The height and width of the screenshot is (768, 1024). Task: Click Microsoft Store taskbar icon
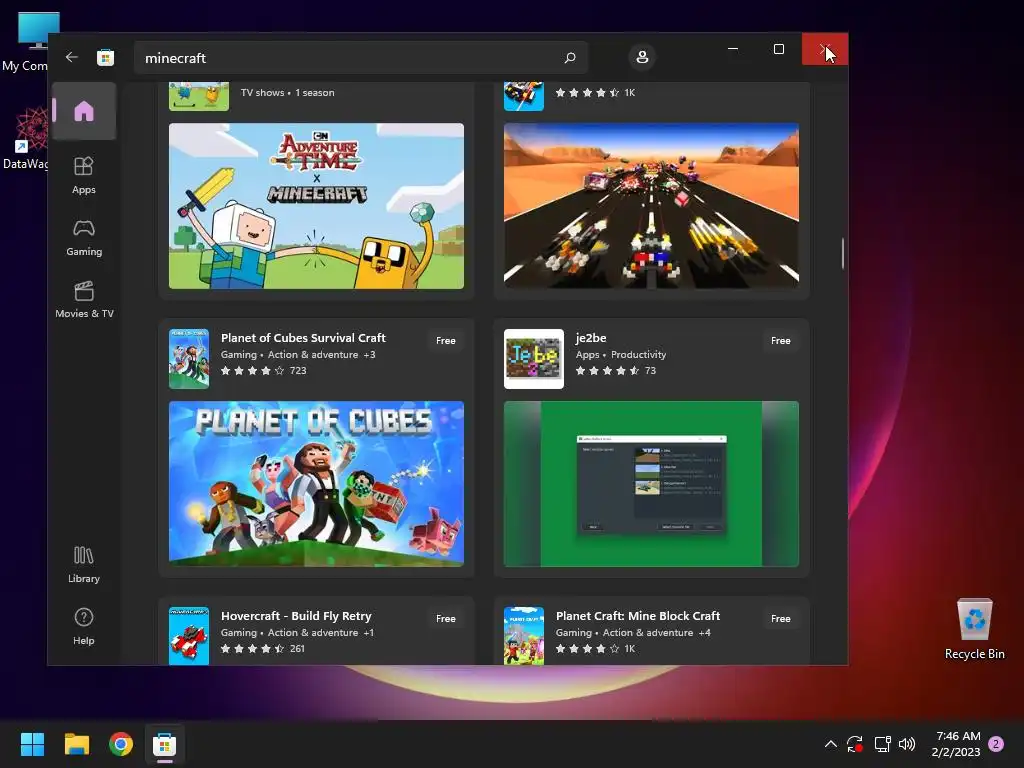coord(165,744)
